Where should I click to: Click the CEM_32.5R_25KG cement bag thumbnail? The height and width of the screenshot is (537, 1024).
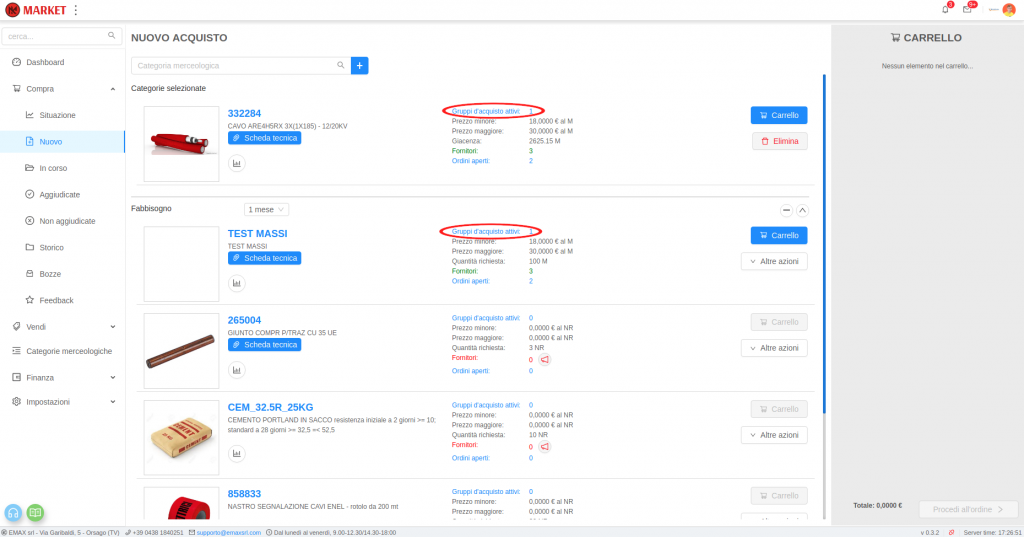point(181,434)
